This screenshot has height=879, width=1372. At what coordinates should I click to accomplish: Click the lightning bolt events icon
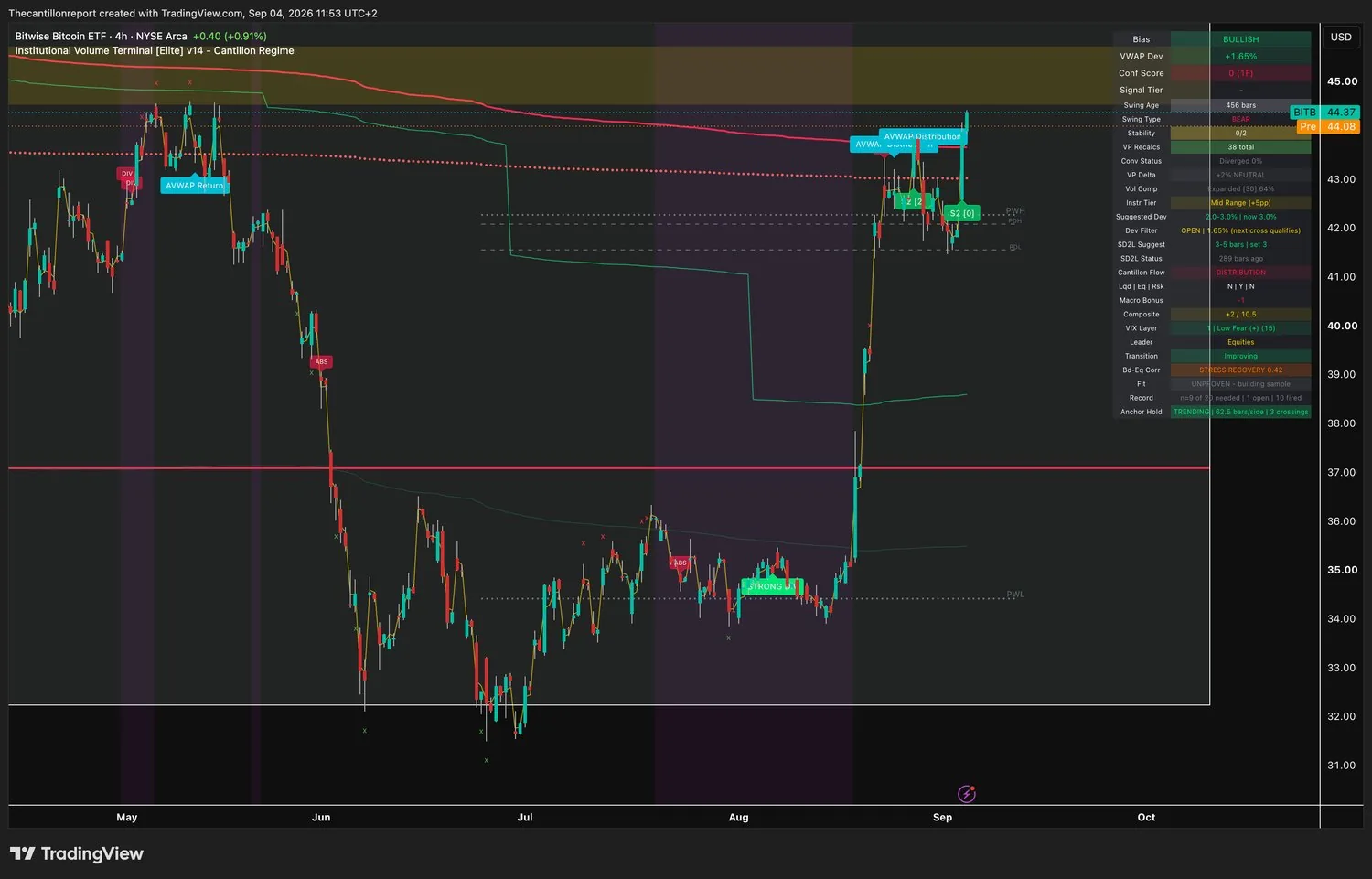(x=967, y=793)
